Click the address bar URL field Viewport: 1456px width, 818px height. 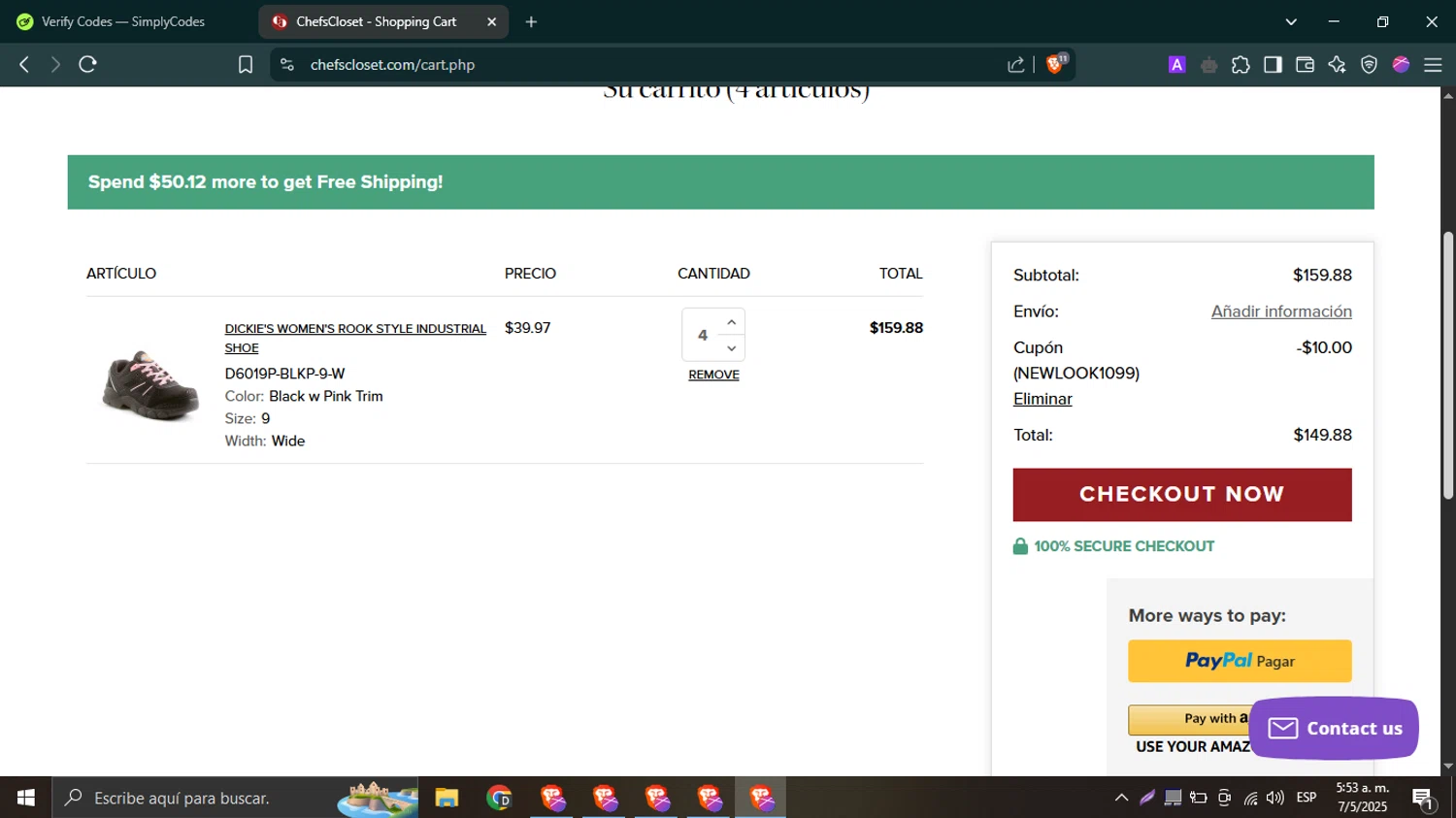pos(641,65)
